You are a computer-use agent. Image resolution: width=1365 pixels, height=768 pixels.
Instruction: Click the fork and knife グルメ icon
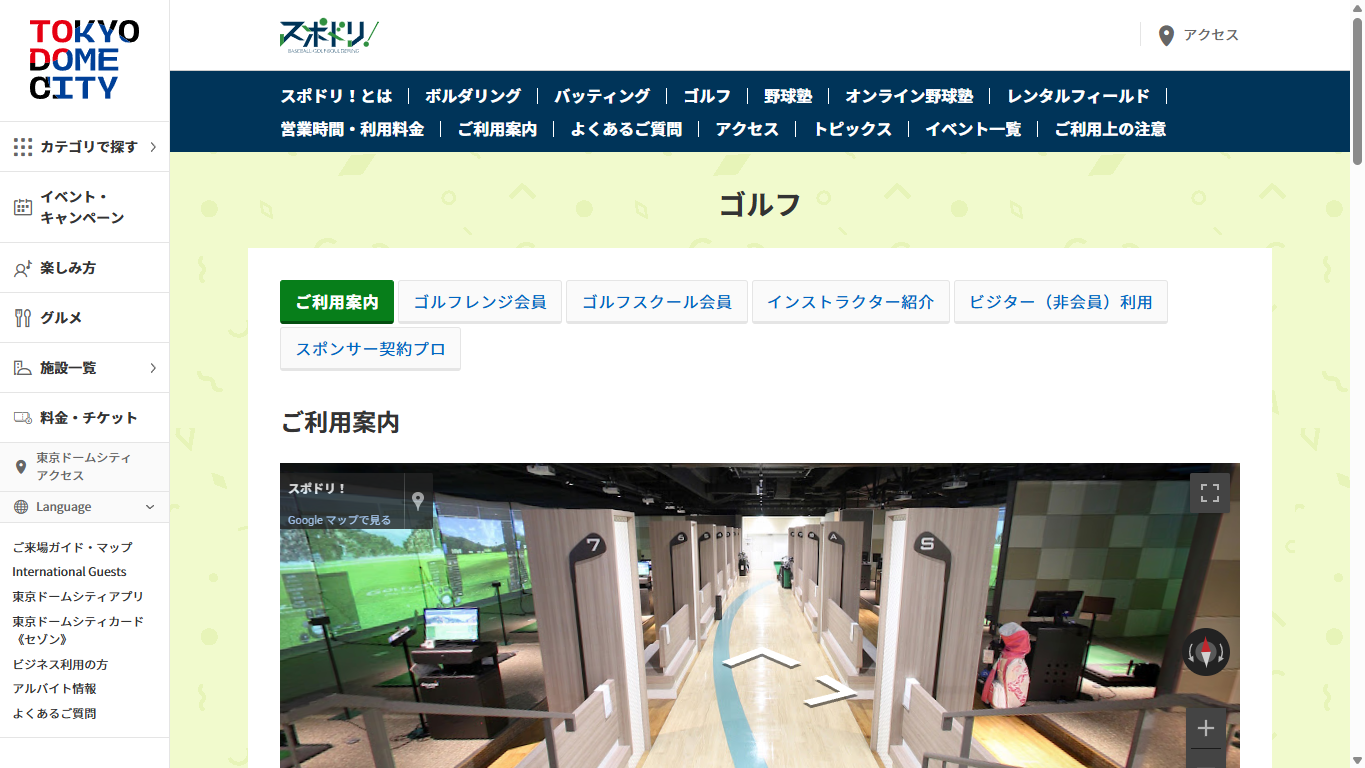pos(22,318)
